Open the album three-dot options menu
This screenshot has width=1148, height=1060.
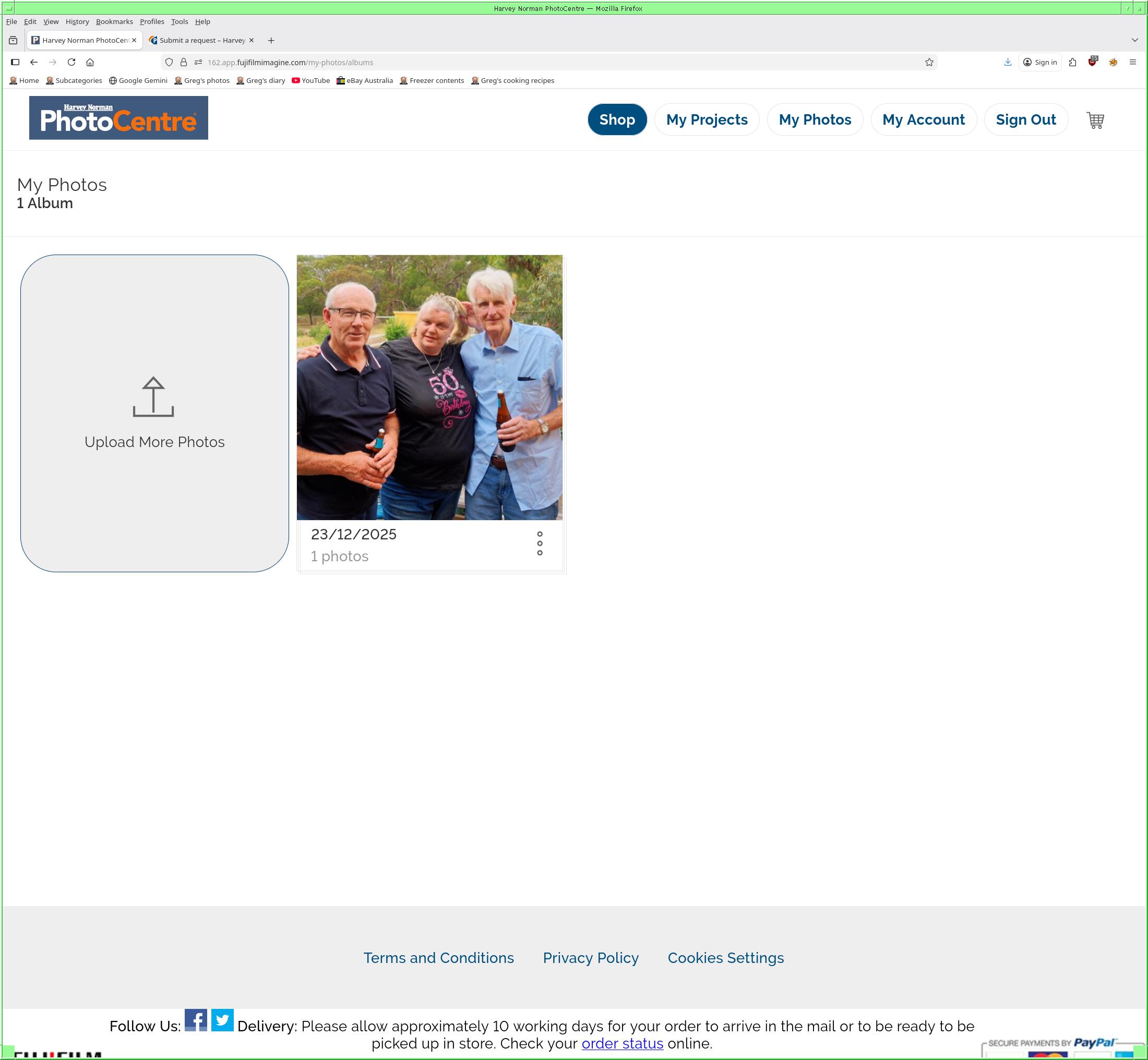pyautogui.click(x=539, y=543)
